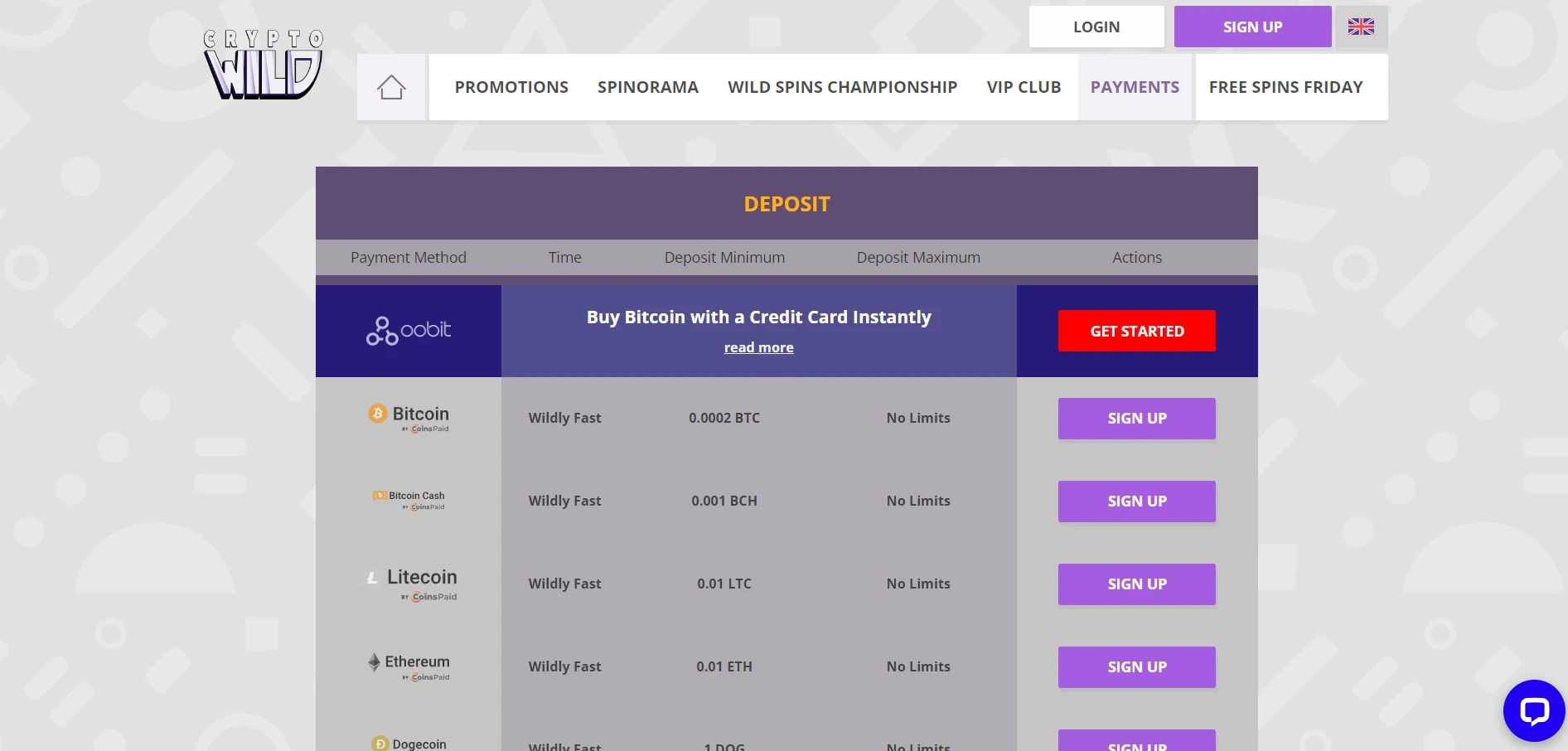Screen dimensions: 1568x751
Task: Click Sign Up in the Dogecoin row
Action: point(1137,742)
